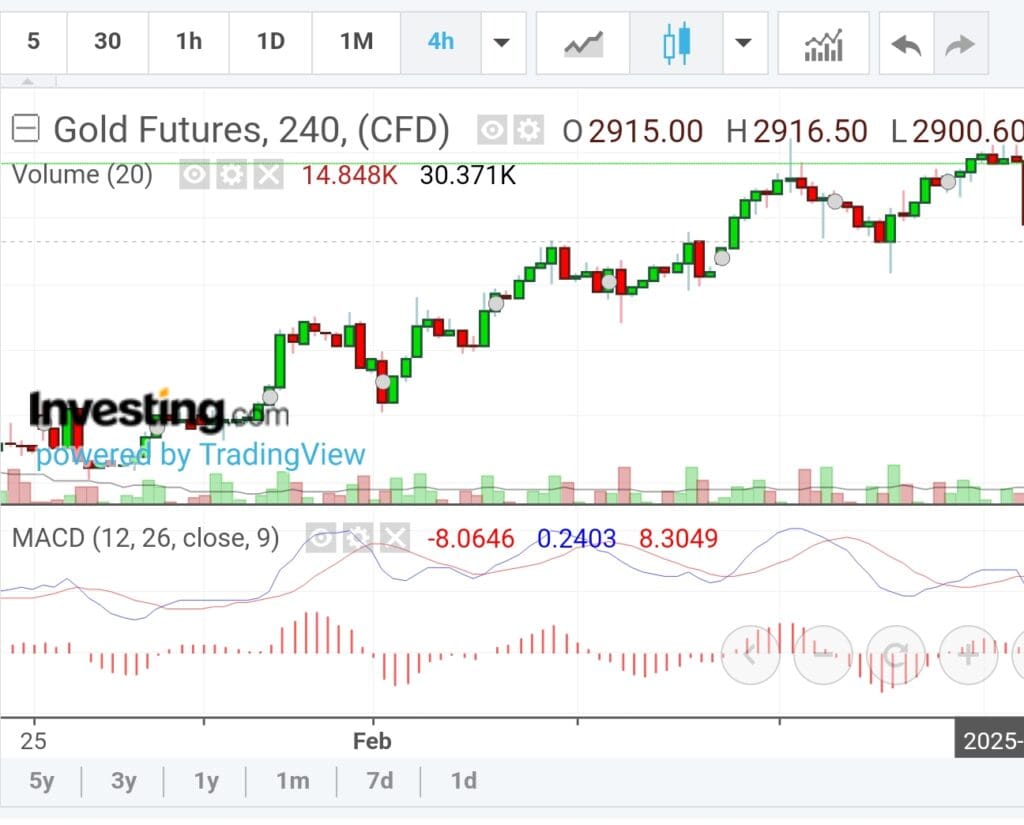1024x825 pixels.
Task: Click MACD line value 0.2403
Action: [x=577, y=538]
